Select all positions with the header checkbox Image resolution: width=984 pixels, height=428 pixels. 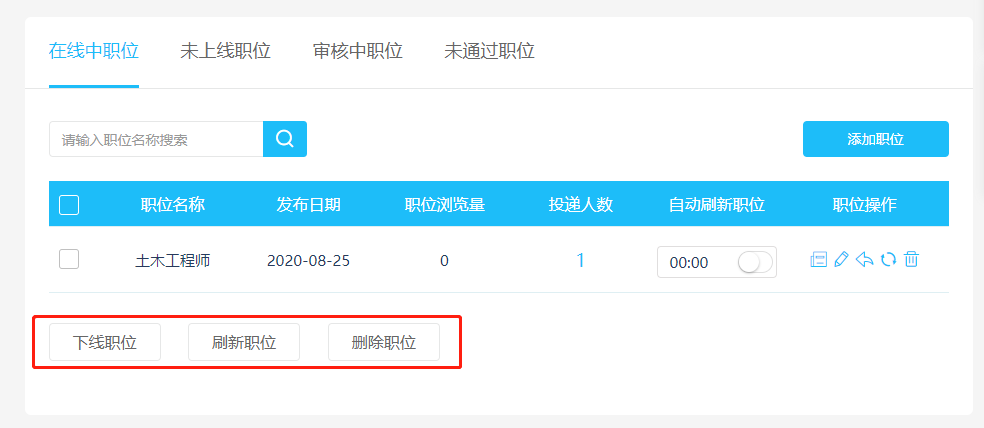(x=69, y=205)
